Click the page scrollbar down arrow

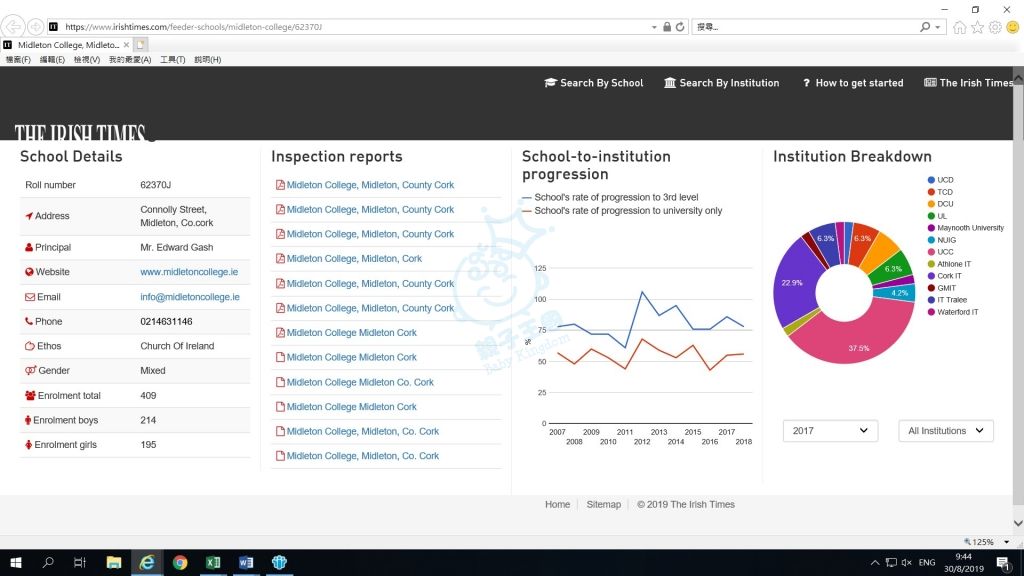(1017, 523)
